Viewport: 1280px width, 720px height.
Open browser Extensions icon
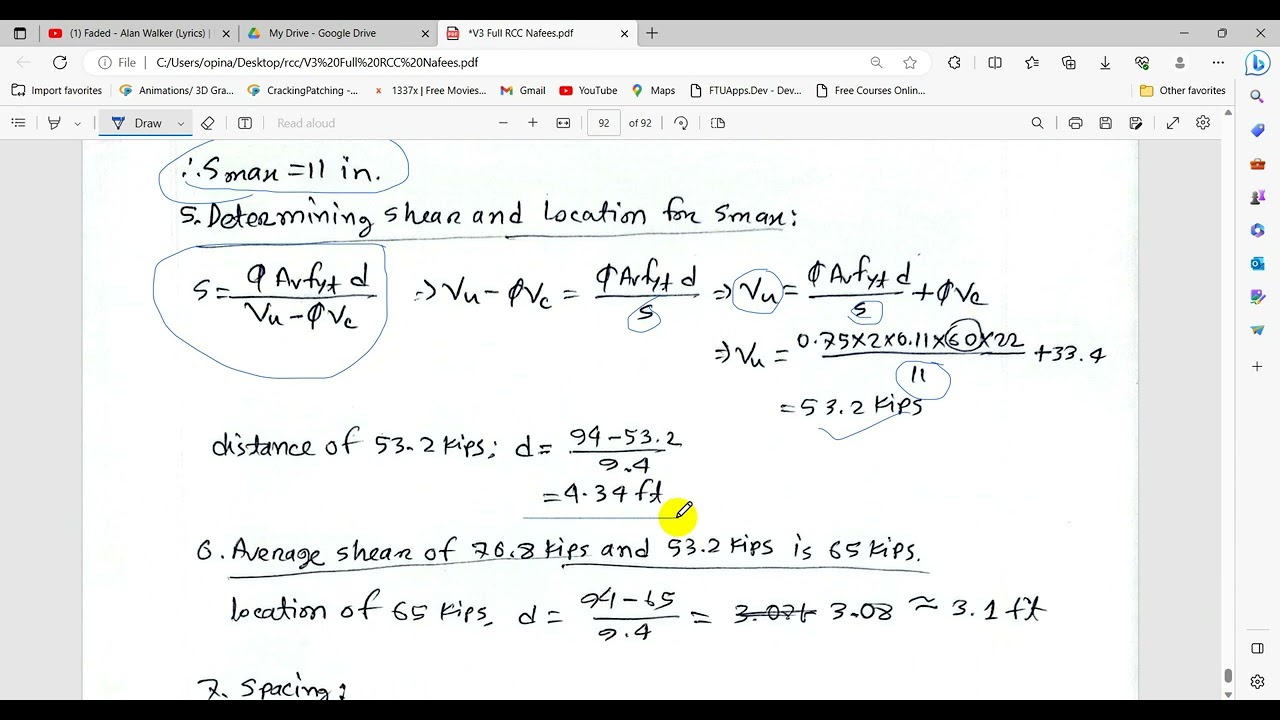954,62
